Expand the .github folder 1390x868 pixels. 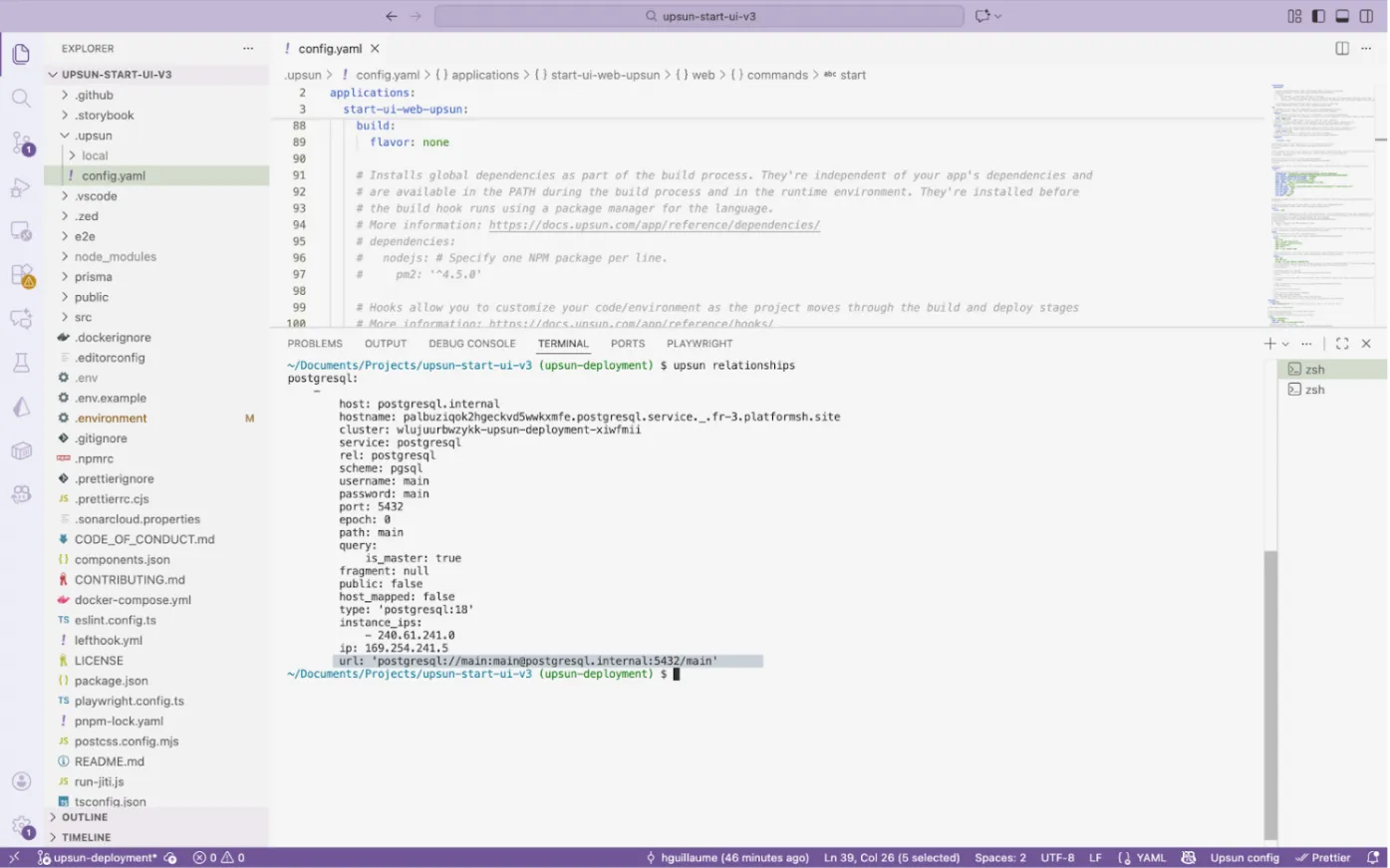(x=94, y=96)
